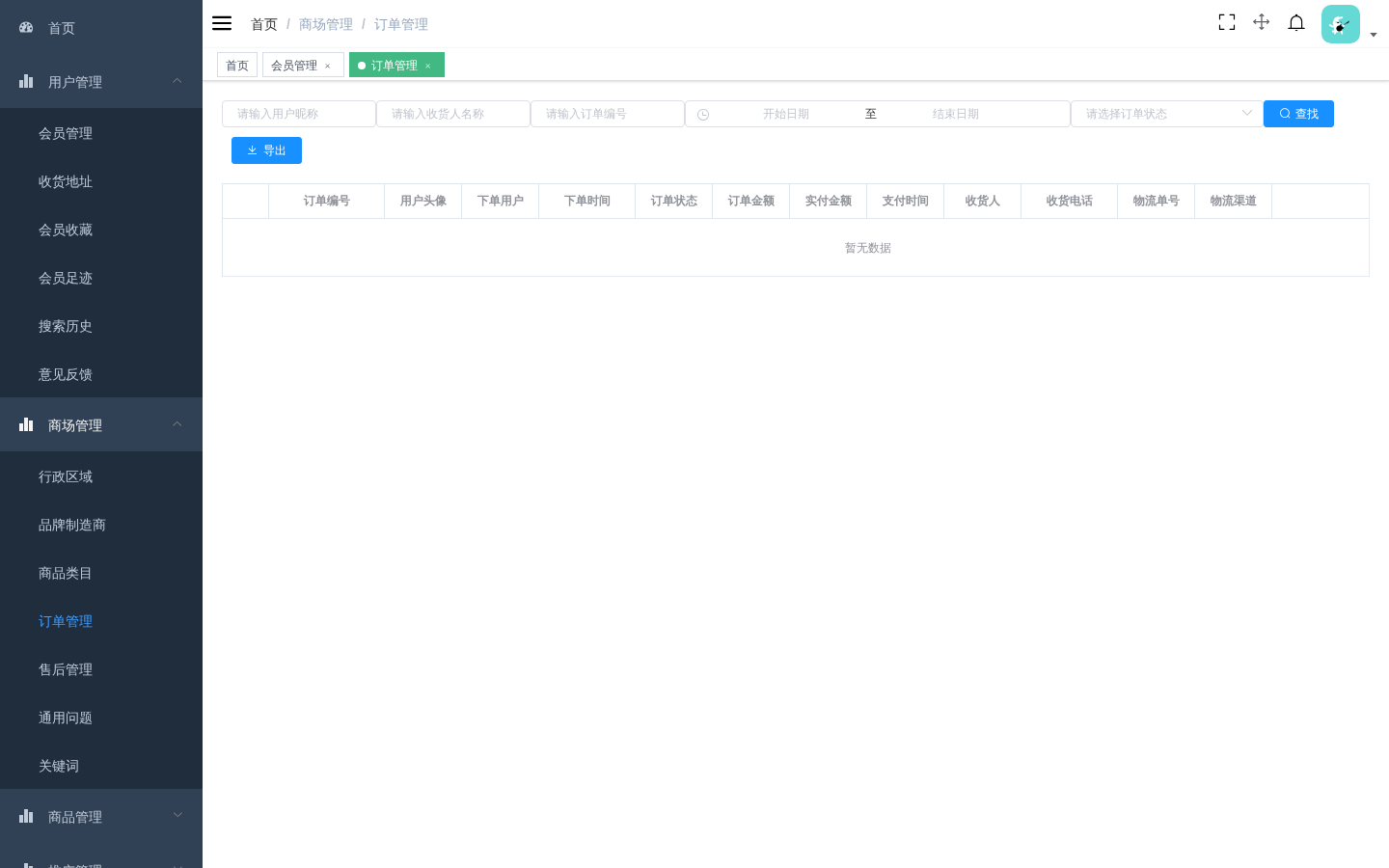Open the user avatar menu
The height and width of the screenshot is (868, 1389).
pyautogui.click(x=1341, y=24)
